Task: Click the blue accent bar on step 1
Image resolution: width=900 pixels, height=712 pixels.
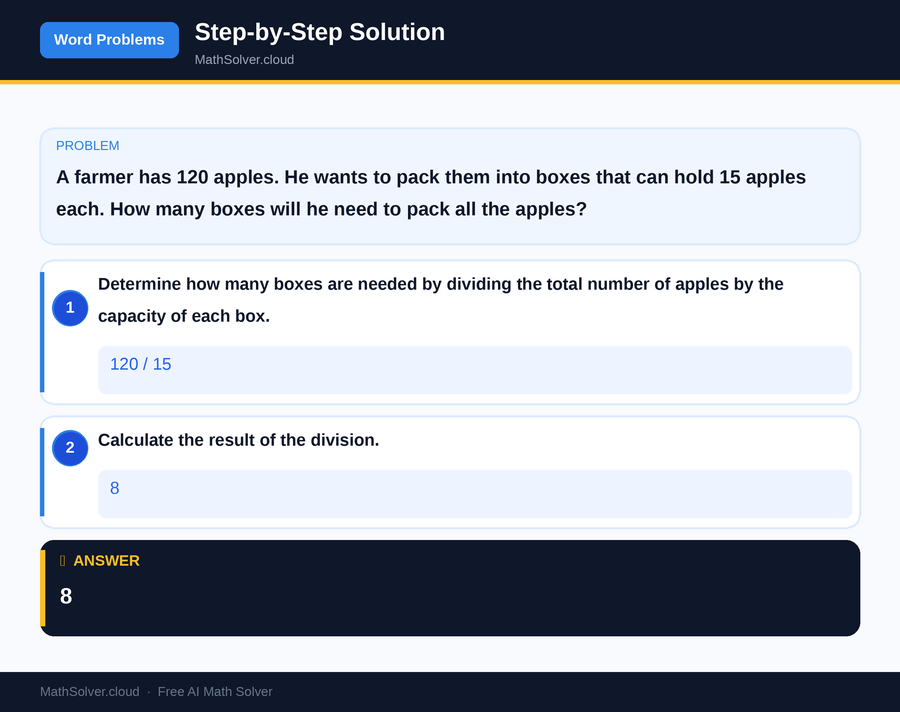Action: tap(42, 330)
